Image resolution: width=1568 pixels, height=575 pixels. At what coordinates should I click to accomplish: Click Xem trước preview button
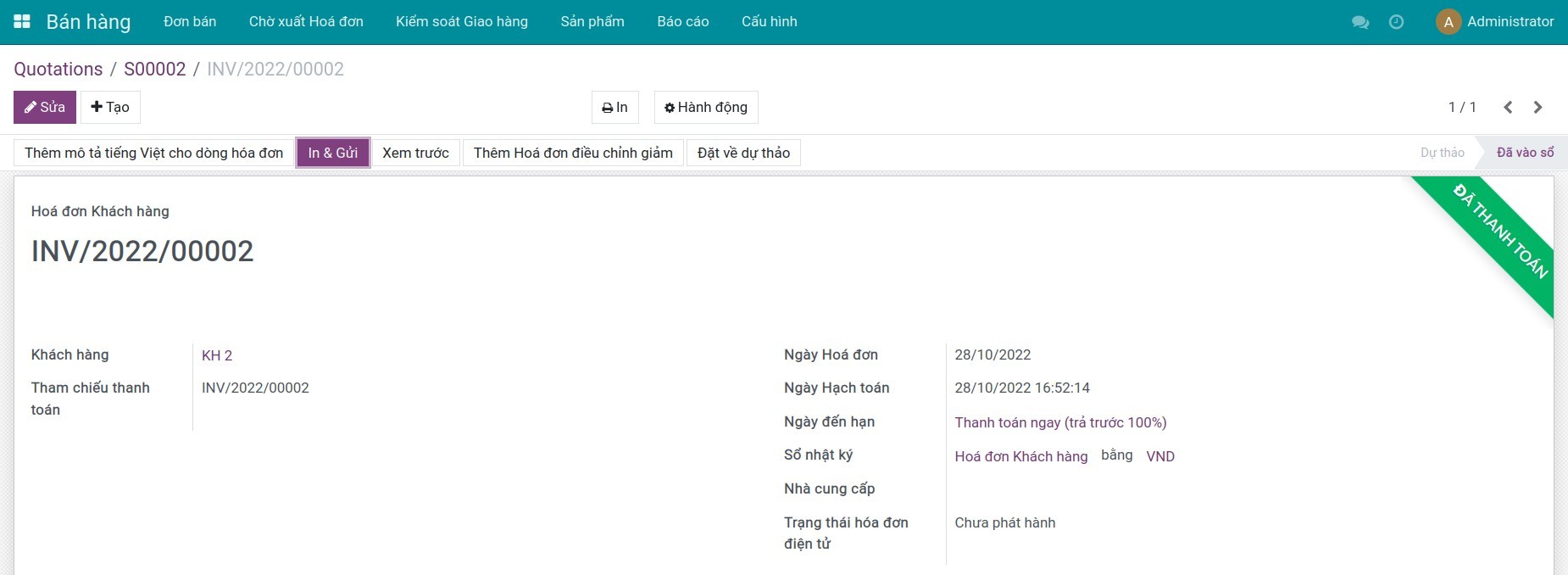coord(415,154)
